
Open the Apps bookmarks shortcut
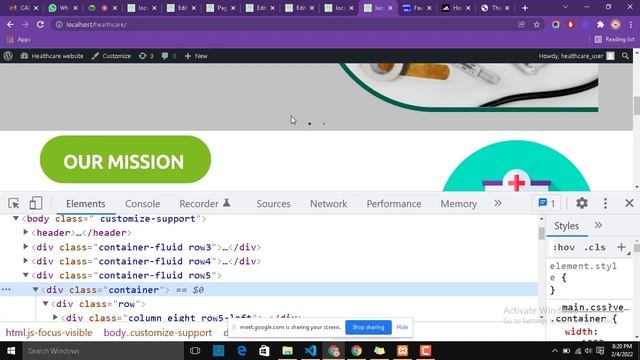pos(19,40)
